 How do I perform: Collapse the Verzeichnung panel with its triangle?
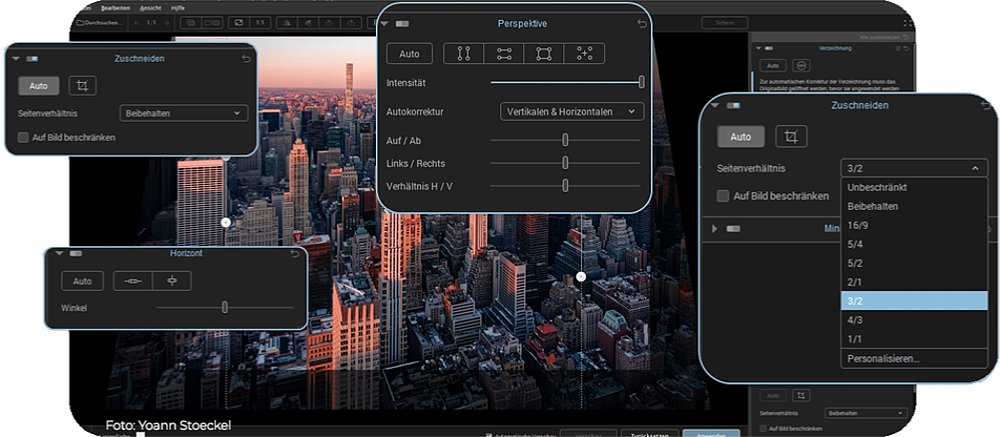click(758, 48)
